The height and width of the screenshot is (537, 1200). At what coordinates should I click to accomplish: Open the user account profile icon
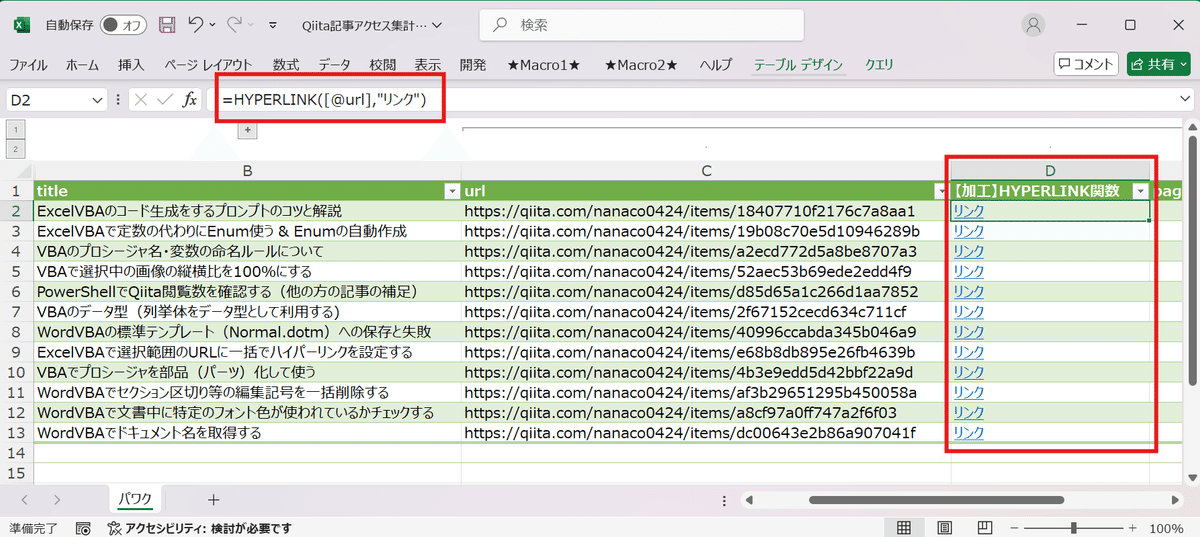[1034, 24]
